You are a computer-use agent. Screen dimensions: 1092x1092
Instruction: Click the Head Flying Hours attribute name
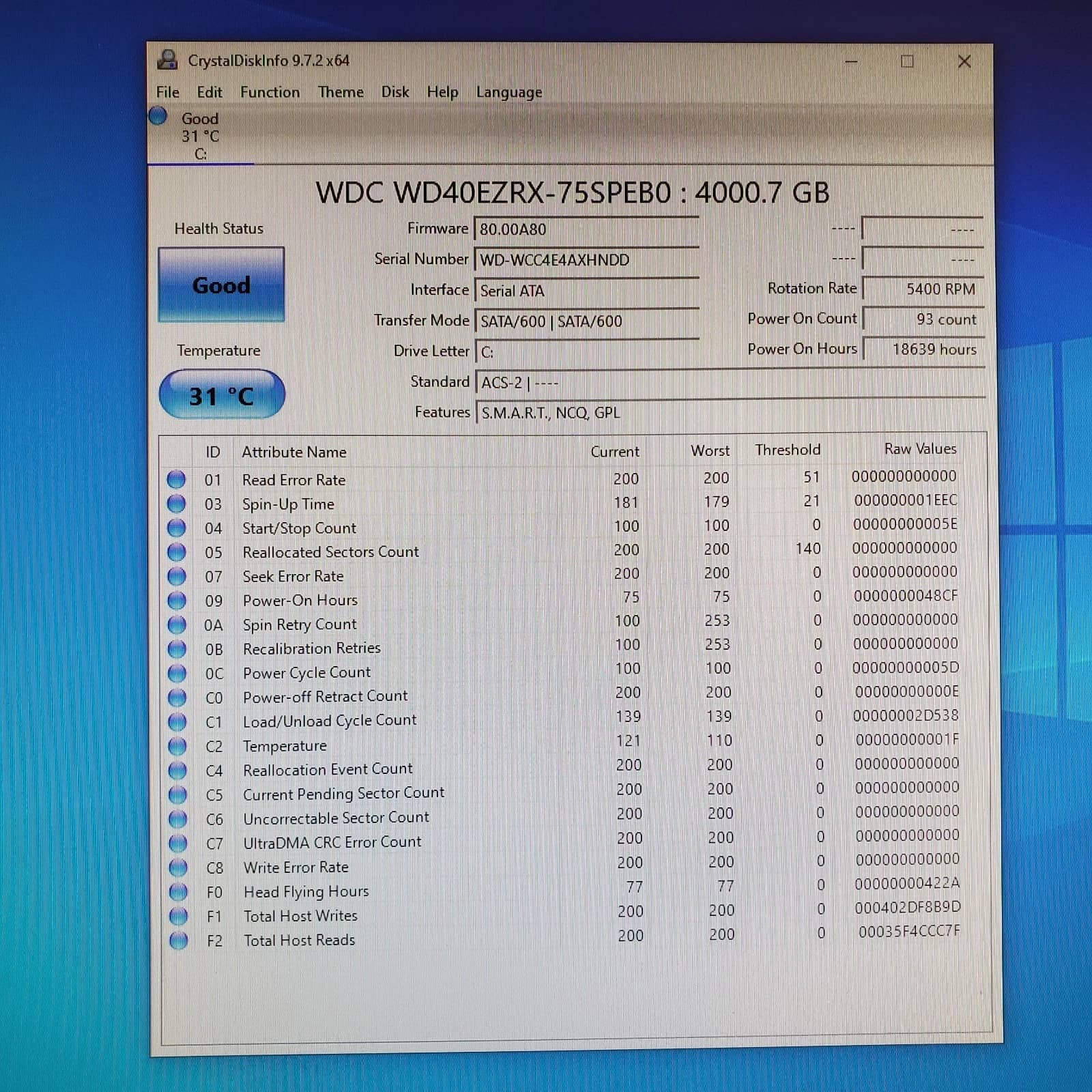[306, 892]
